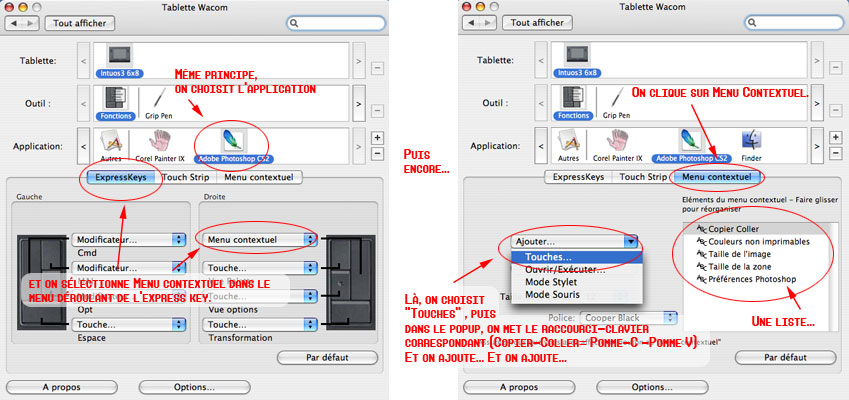Select Préférences Photoshop list entry
Viewport: 849px width, 400px height.
(755, 279)
